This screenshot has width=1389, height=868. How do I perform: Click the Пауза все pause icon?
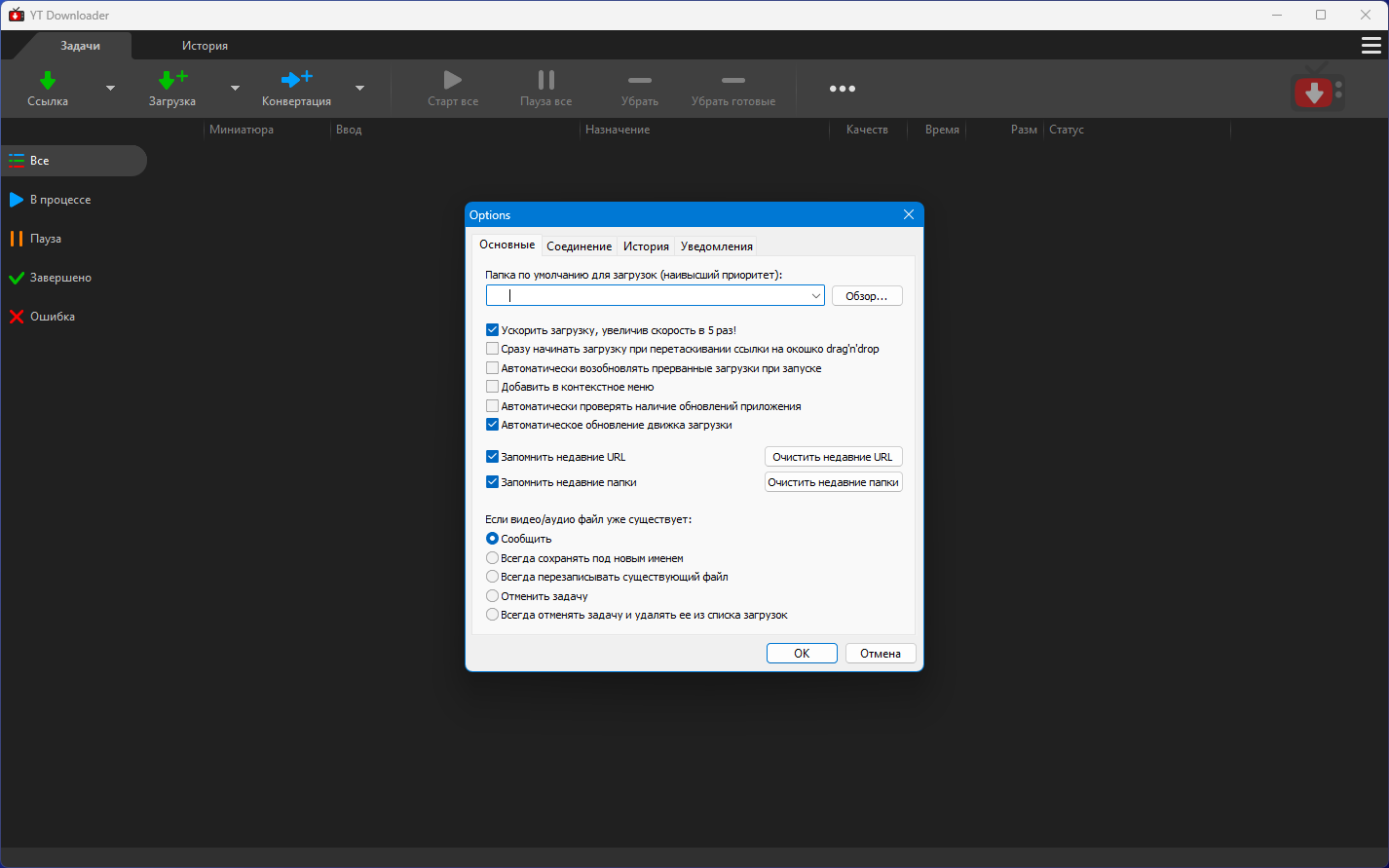(546, 80)
